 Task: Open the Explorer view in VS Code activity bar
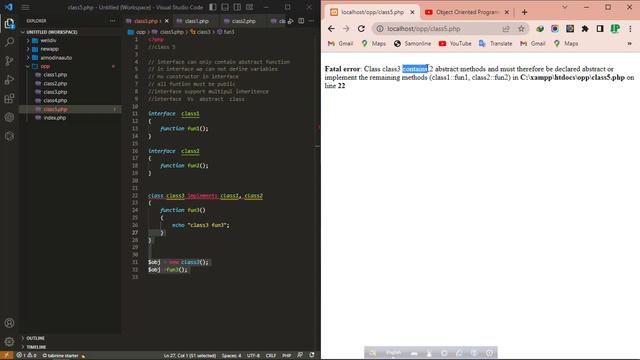tap(9, 23)
